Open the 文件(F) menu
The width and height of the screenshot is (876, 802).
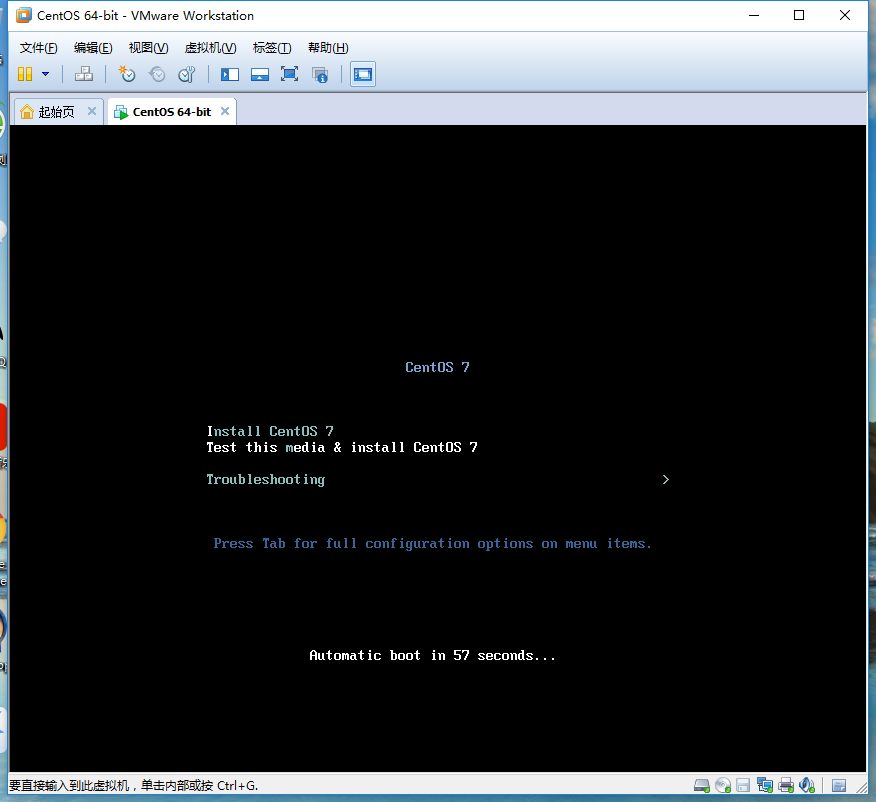point(39,48)
